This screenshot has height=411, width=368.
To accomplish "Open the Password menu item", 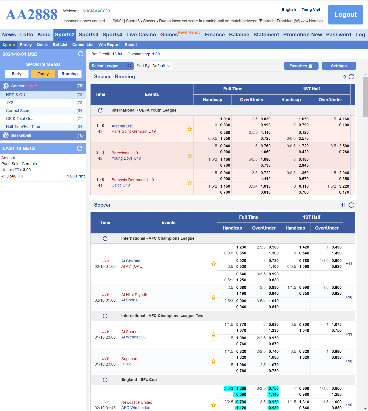I will [x=339, y=34].
